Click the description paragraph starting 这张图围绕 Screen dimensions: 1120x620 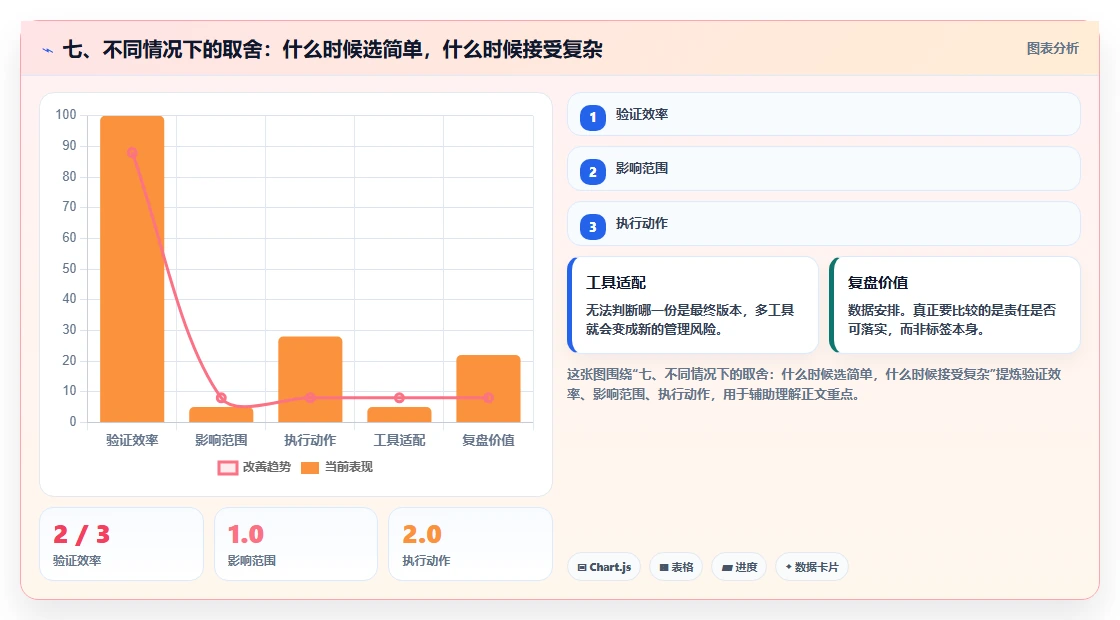[x=814, y=384]
